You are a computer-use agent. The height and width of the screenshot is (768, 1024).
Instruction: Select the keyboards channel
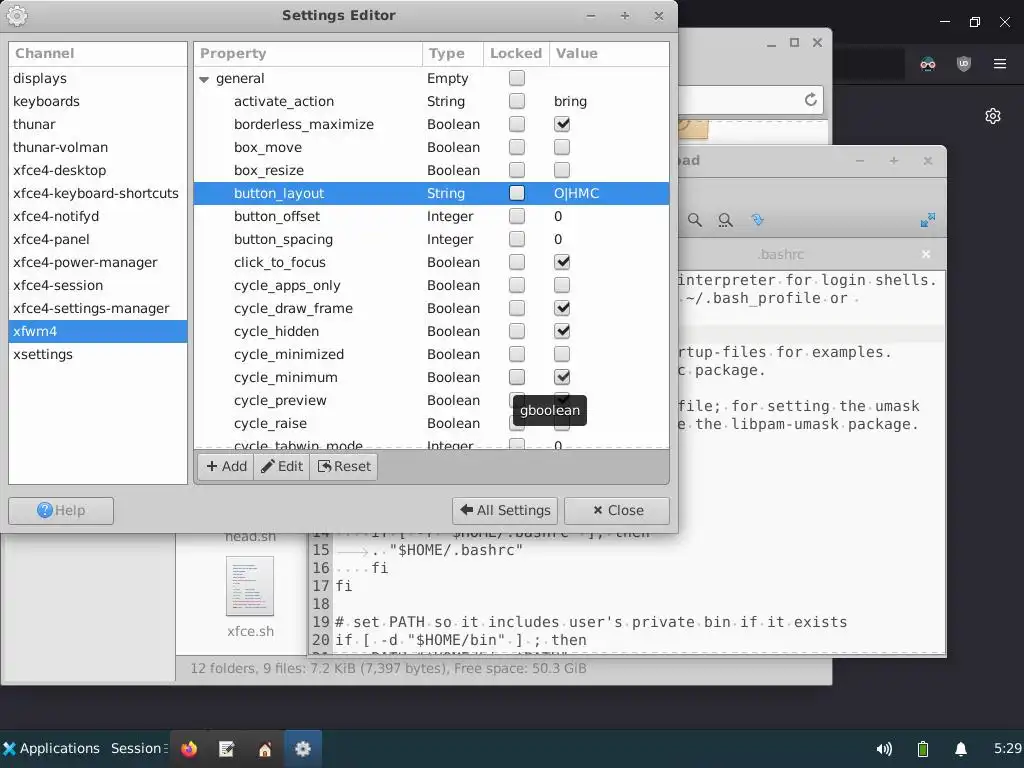pyautogui.click(x=98, y=101)
